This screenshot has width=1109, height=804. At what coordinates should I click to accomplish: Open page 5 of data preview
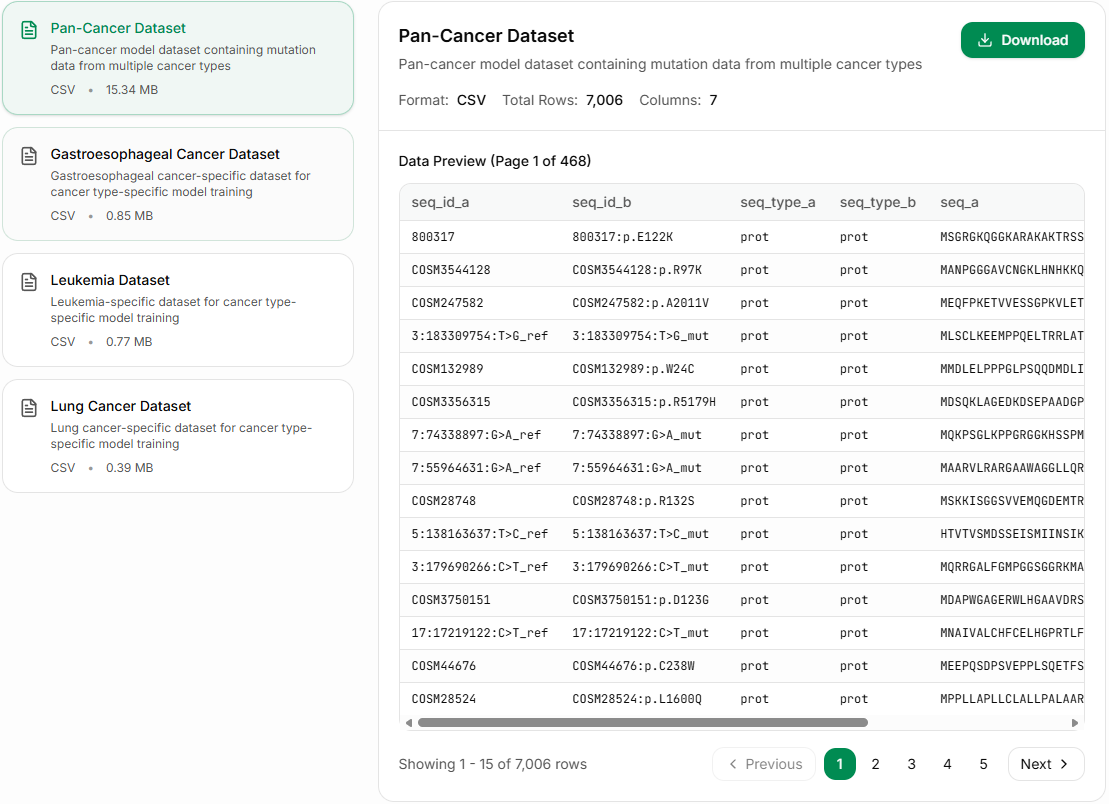pyautogui.click(x=983, y=764)
